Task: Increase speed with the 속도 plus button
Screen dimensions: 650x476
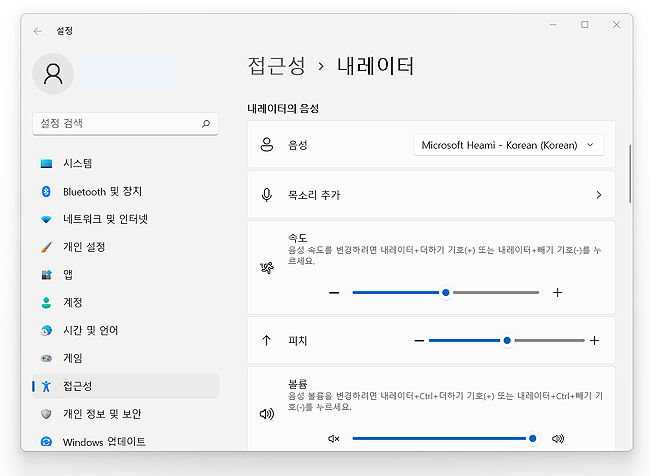Action: [x=558, y=293]
